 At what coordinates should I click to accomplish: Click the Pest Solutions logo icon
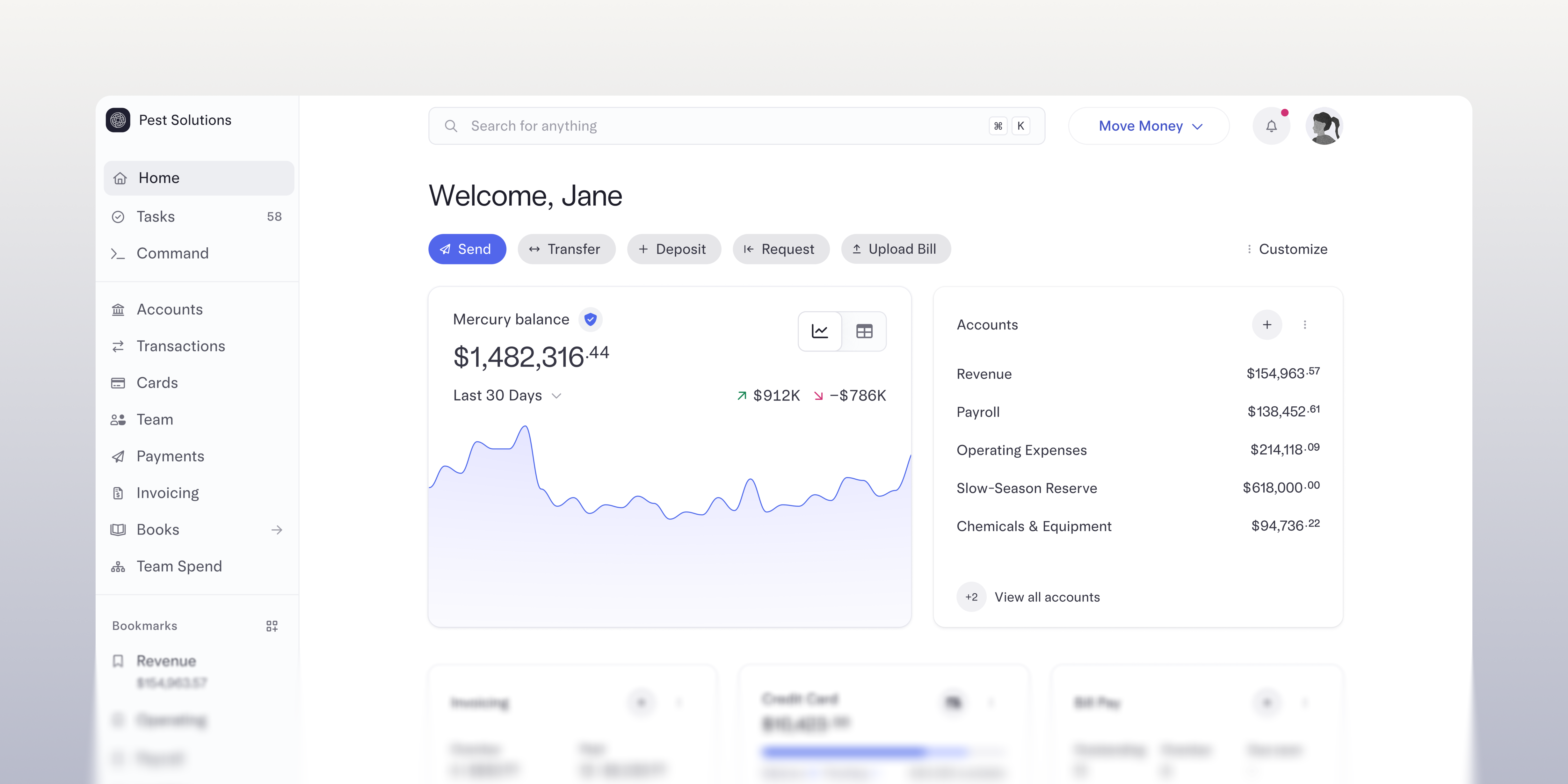tap(118, 120)
